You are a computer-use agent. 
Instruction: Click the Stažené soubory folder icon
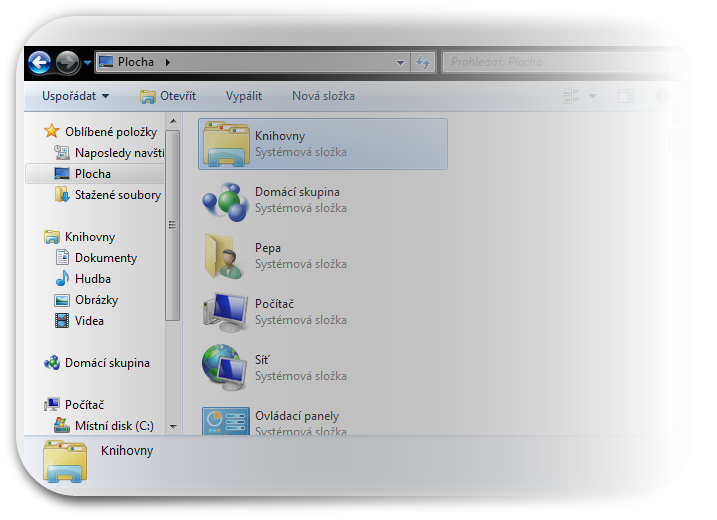62,194
